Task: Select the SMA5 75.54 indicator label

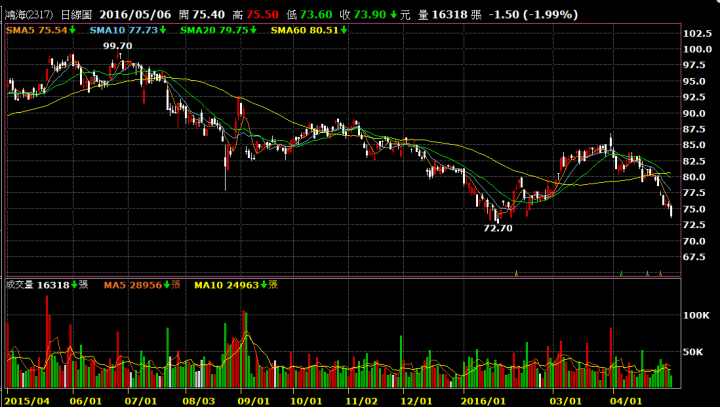Action: [37, 30]
